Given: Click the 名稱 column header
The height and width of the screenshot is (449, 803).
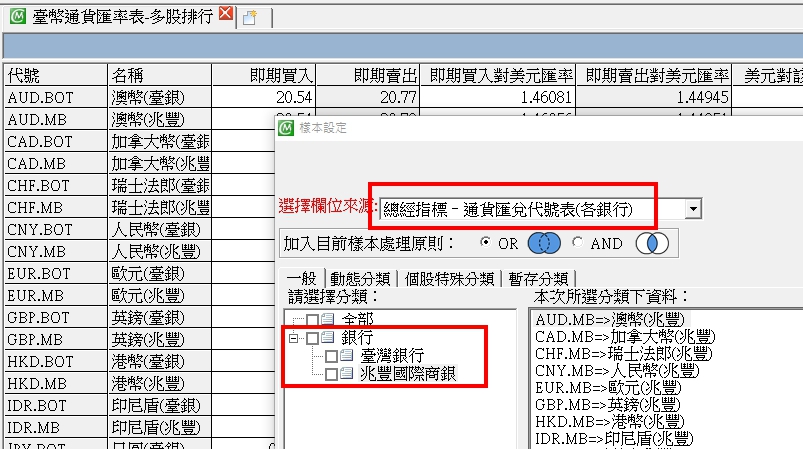Looking at the screenshot, I should coord(159,75).
